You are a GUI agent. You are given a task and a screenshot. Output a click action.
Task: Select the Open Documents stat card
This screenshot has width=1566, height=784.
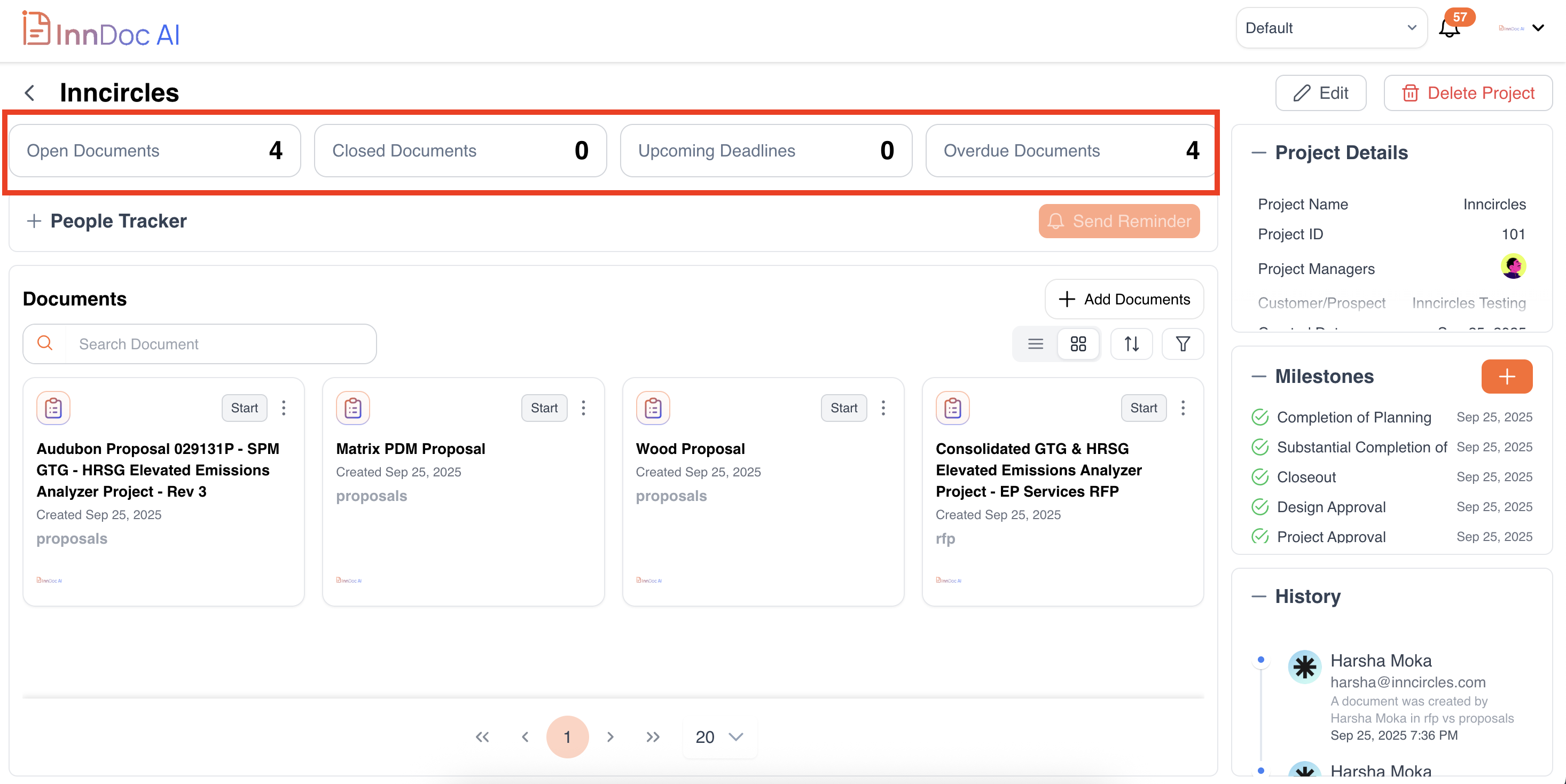click(154, 151)
